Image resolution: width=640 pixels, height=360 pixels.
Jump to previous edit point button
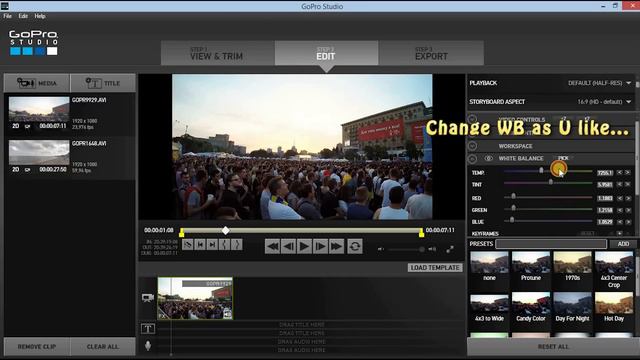coord(200,244)
